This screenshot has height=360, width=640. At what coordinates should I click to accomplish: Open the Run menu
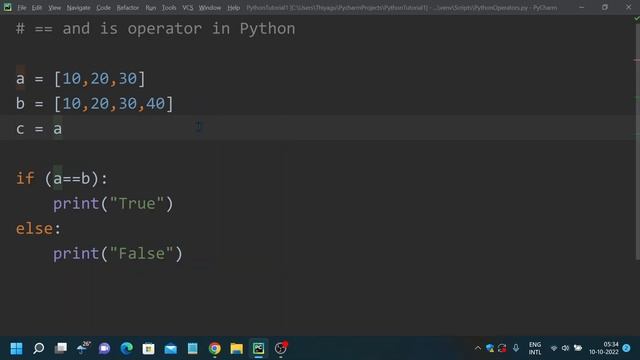click(151, 8)
